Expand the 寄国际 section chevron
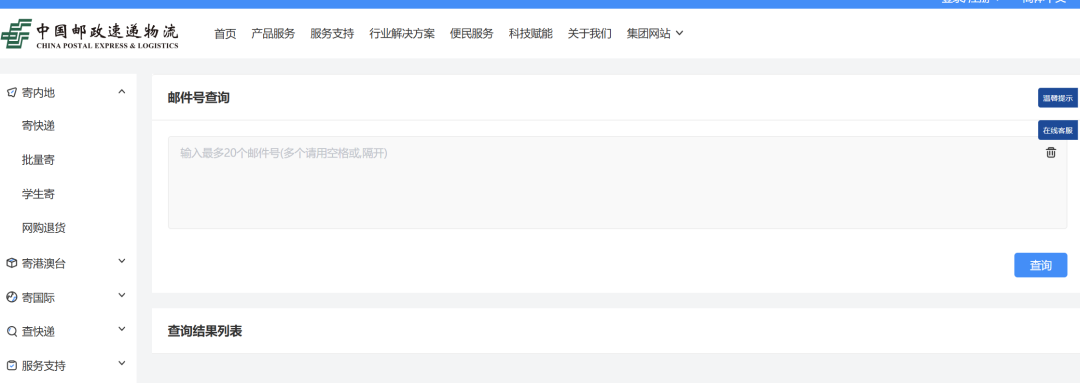 (122, 296)
